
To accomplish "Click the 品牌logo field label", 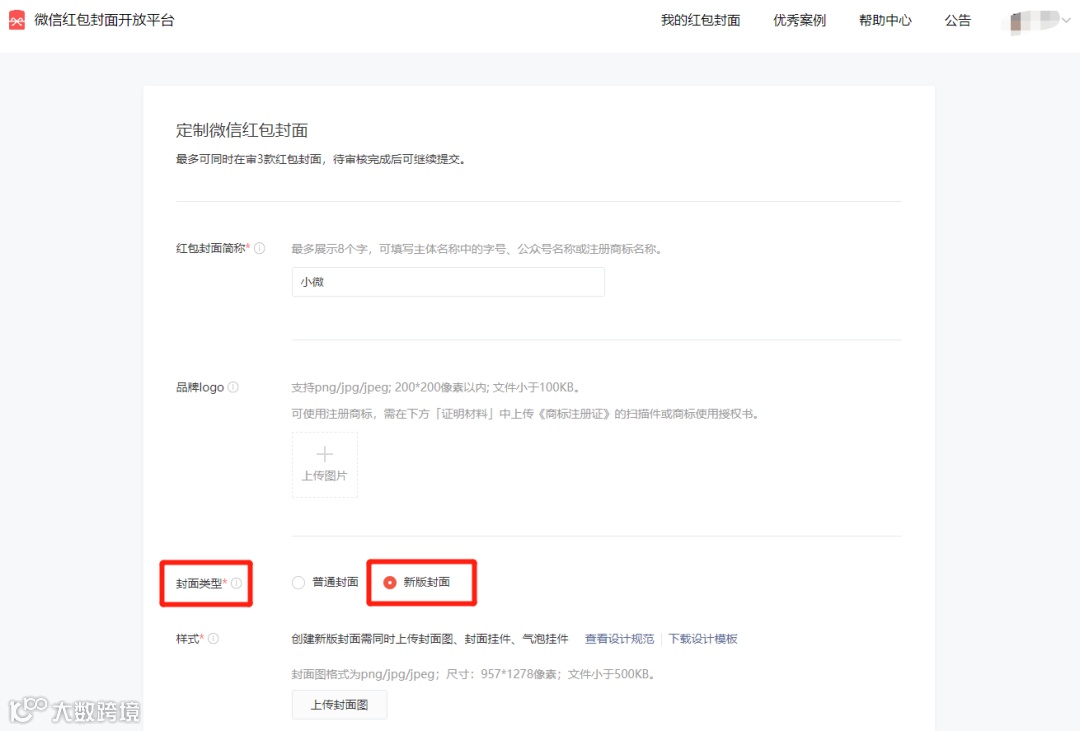I will [x=200, y=387].
